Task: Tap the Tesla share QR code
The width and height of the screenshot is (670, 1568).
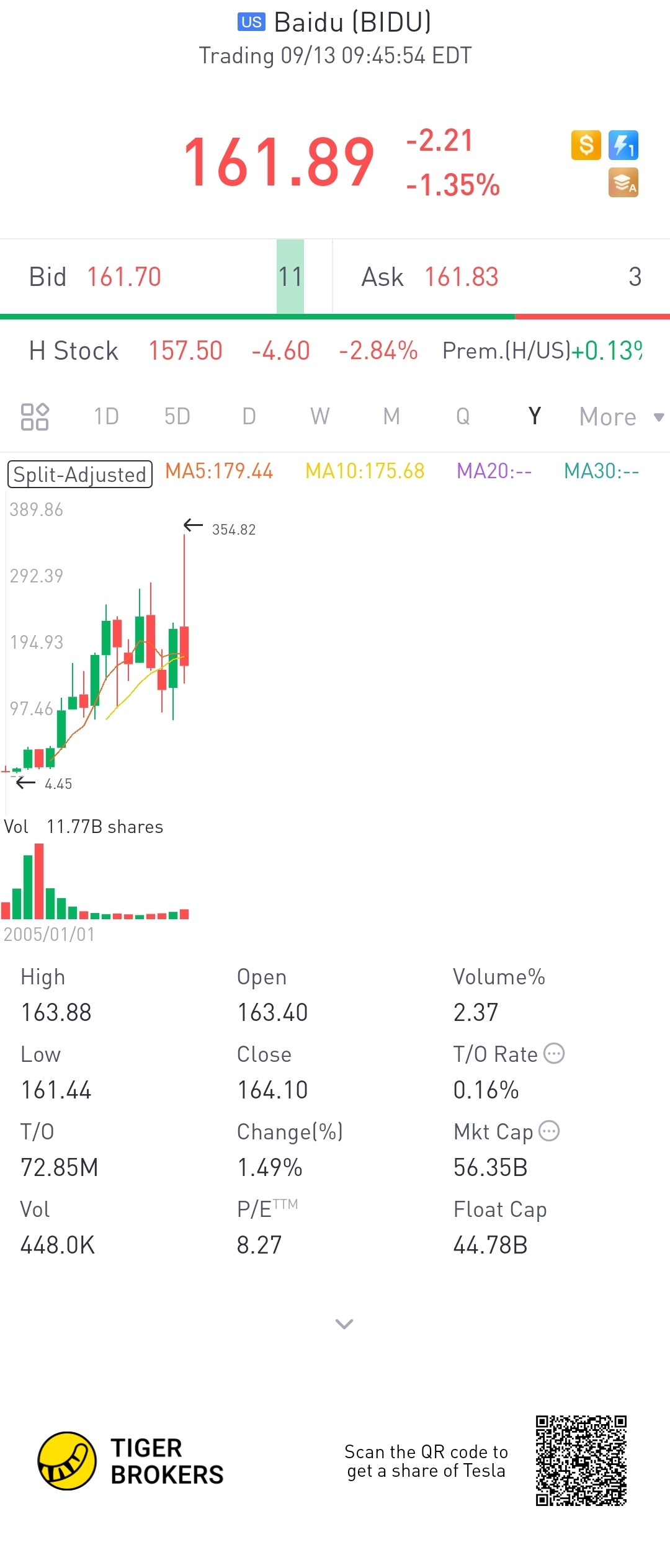Action: coord(581,1460)
